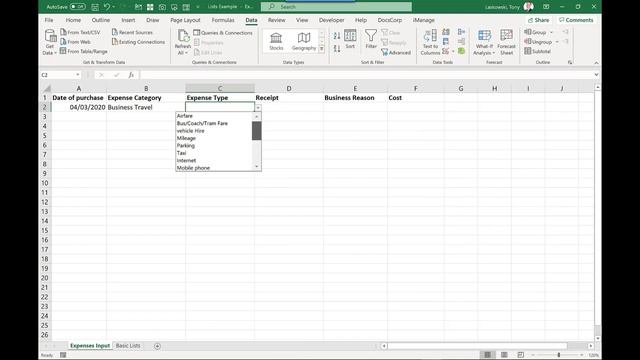Screen dimensions: 640x360
Task: Open Insert Function (fx) dialog
Action: point(131,75)
